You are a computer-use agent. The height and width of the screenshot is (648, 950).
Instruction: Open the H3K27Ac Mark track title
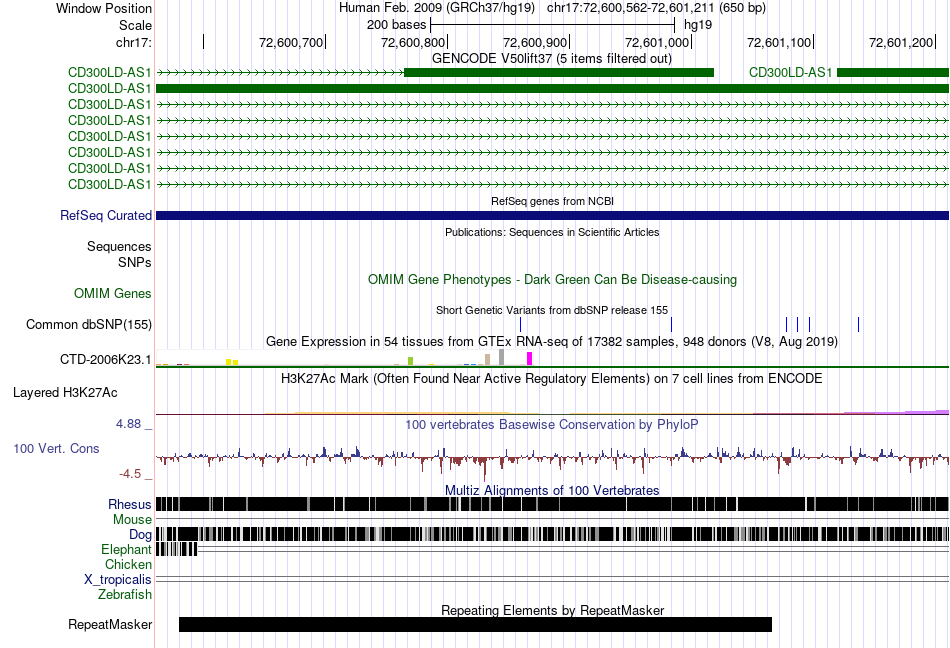[x=552, y=379]
